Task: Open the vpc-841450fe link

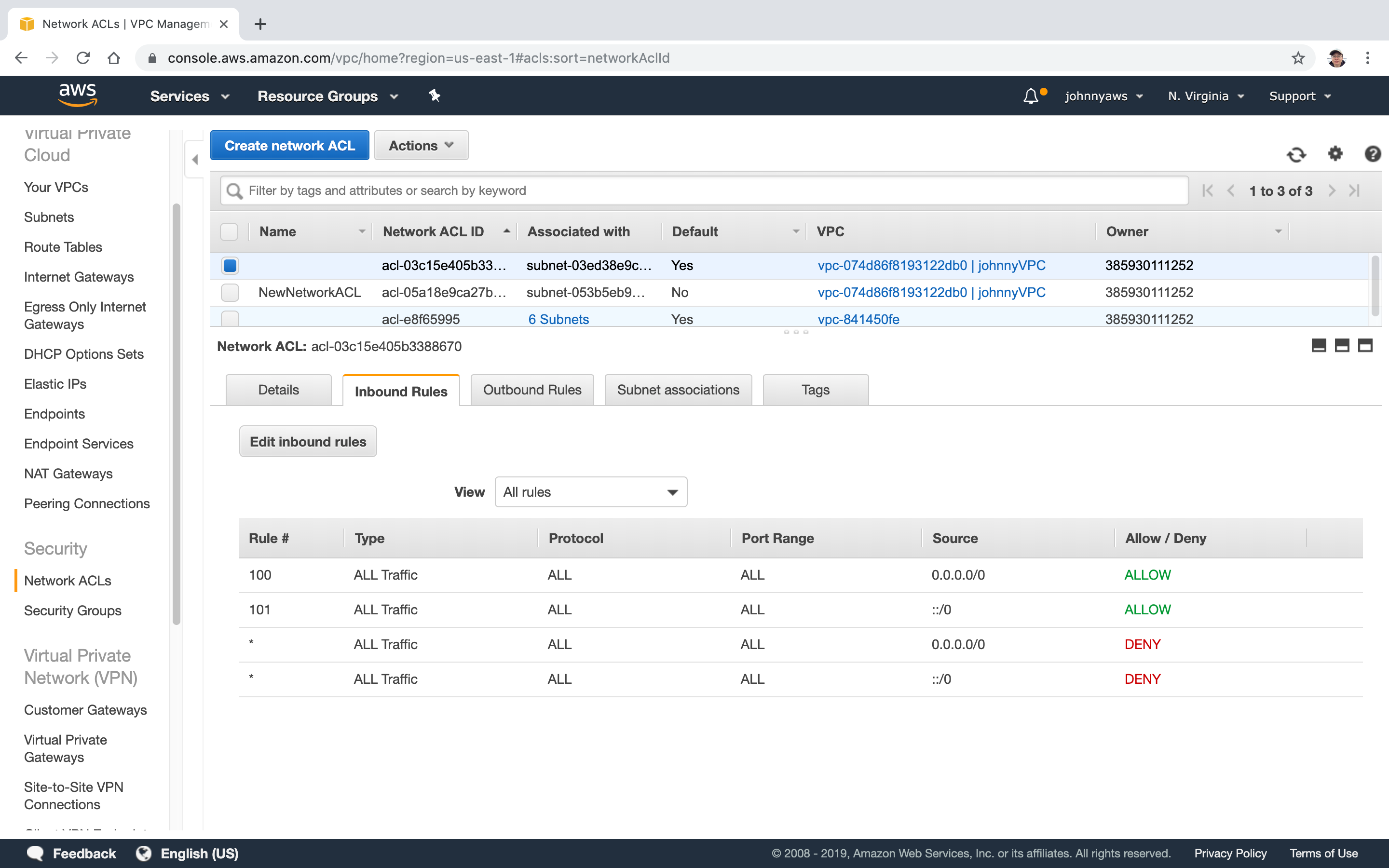Action: click(858, 319)
